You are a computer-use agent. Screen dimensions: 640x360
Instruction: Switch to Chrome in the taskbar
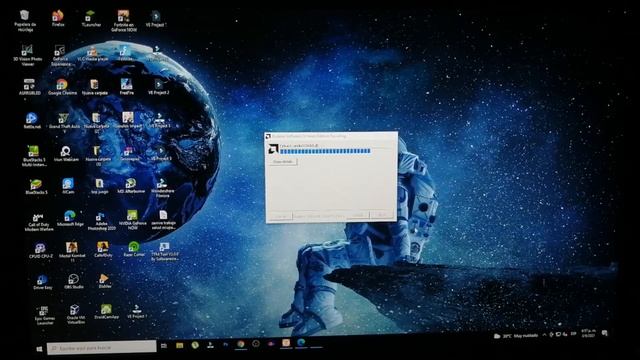[241, 344]
